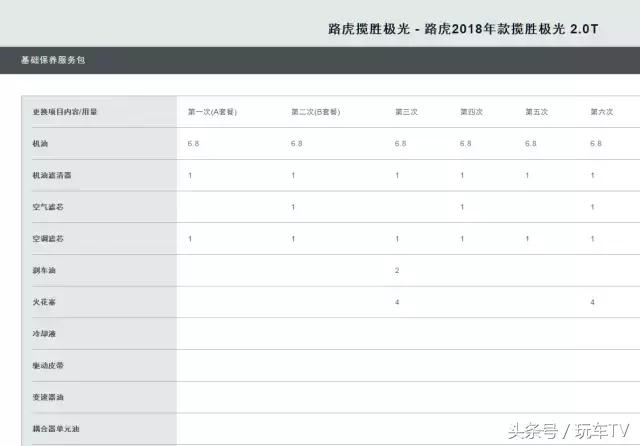640x446 pixels.
Task: Click 机油滤清器 value 1 under 第一次
Action: pos(190,175)
